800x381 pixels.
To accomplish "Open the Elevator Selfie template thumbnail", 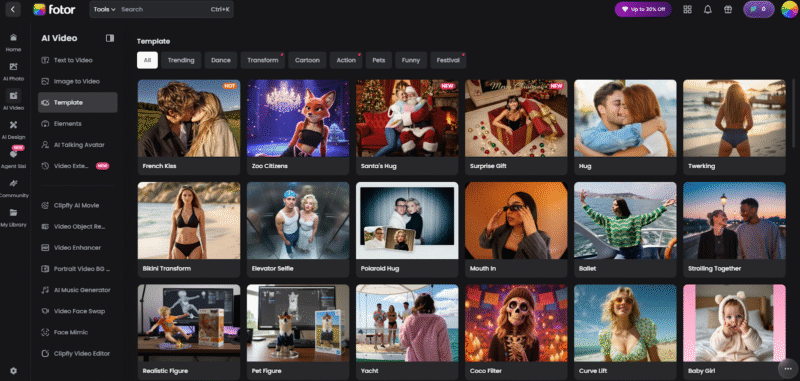I will click(298, 221).
